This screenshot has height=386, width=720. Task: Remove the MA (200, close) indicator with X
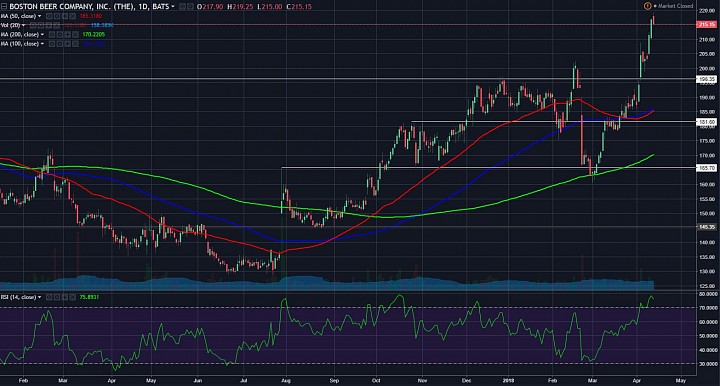pos(75,34)
